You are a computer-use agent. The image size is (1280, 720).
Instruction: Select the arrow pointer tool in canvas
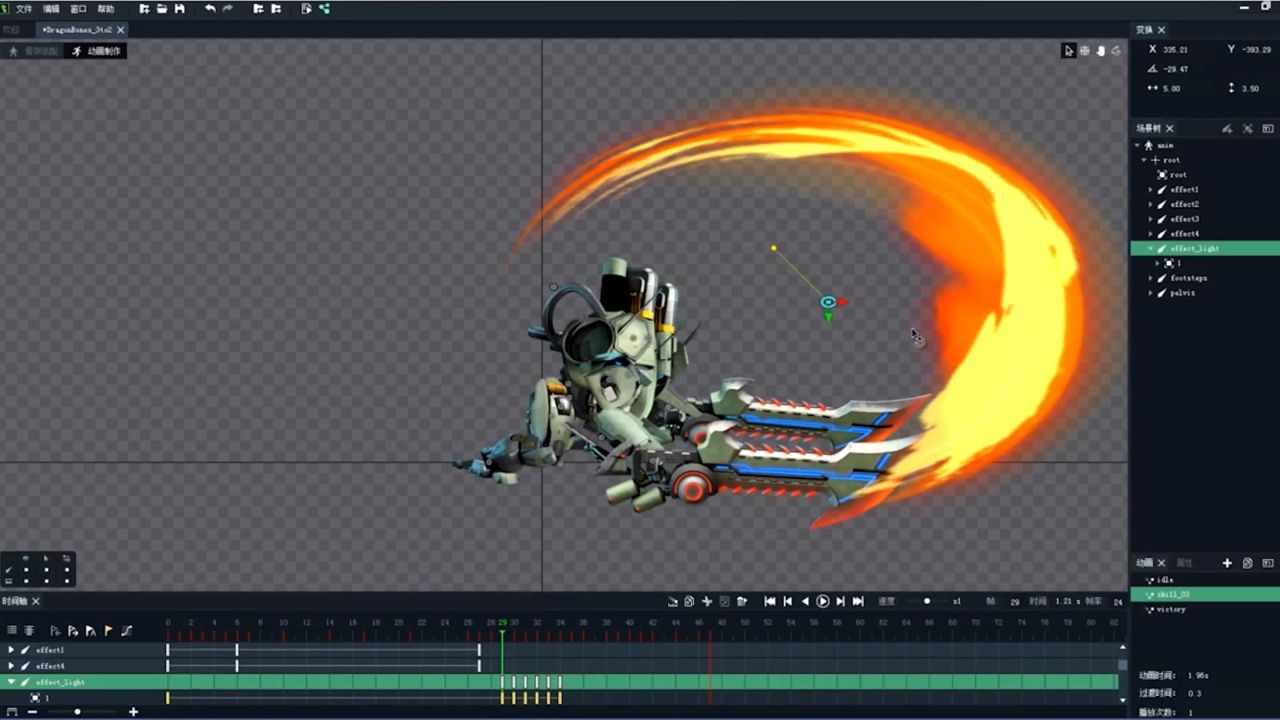pos(1068,51)
